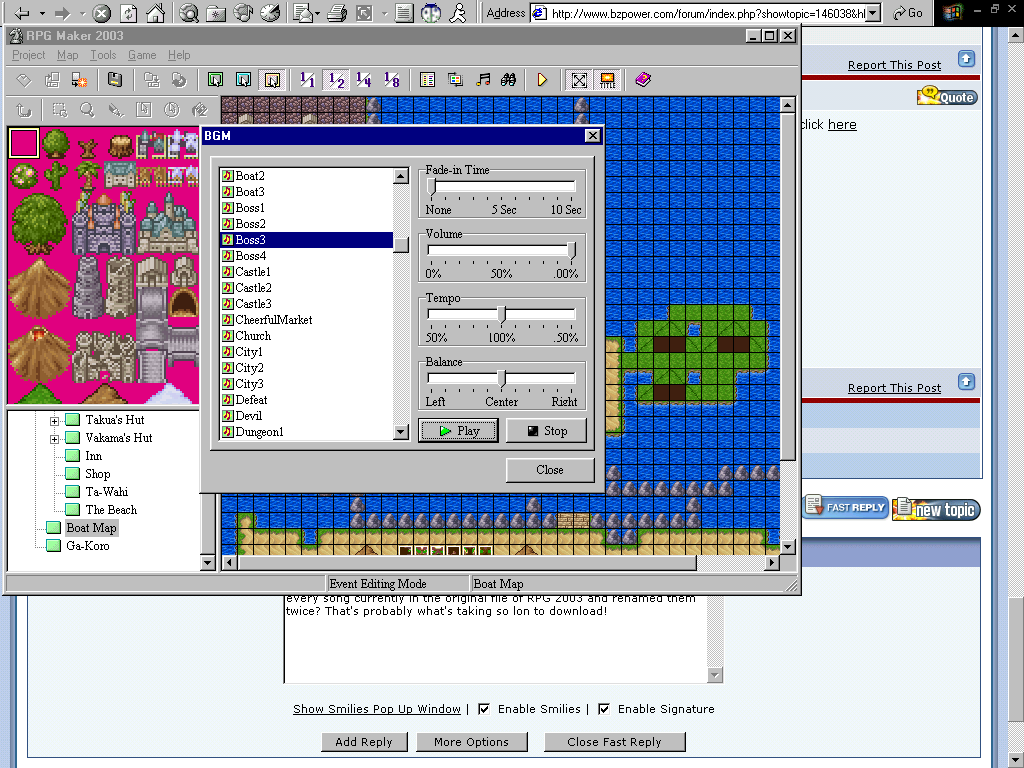Click the Tempo slider handle
Image resolution: width=1024 pixels, height=768 pixels.
502,314
